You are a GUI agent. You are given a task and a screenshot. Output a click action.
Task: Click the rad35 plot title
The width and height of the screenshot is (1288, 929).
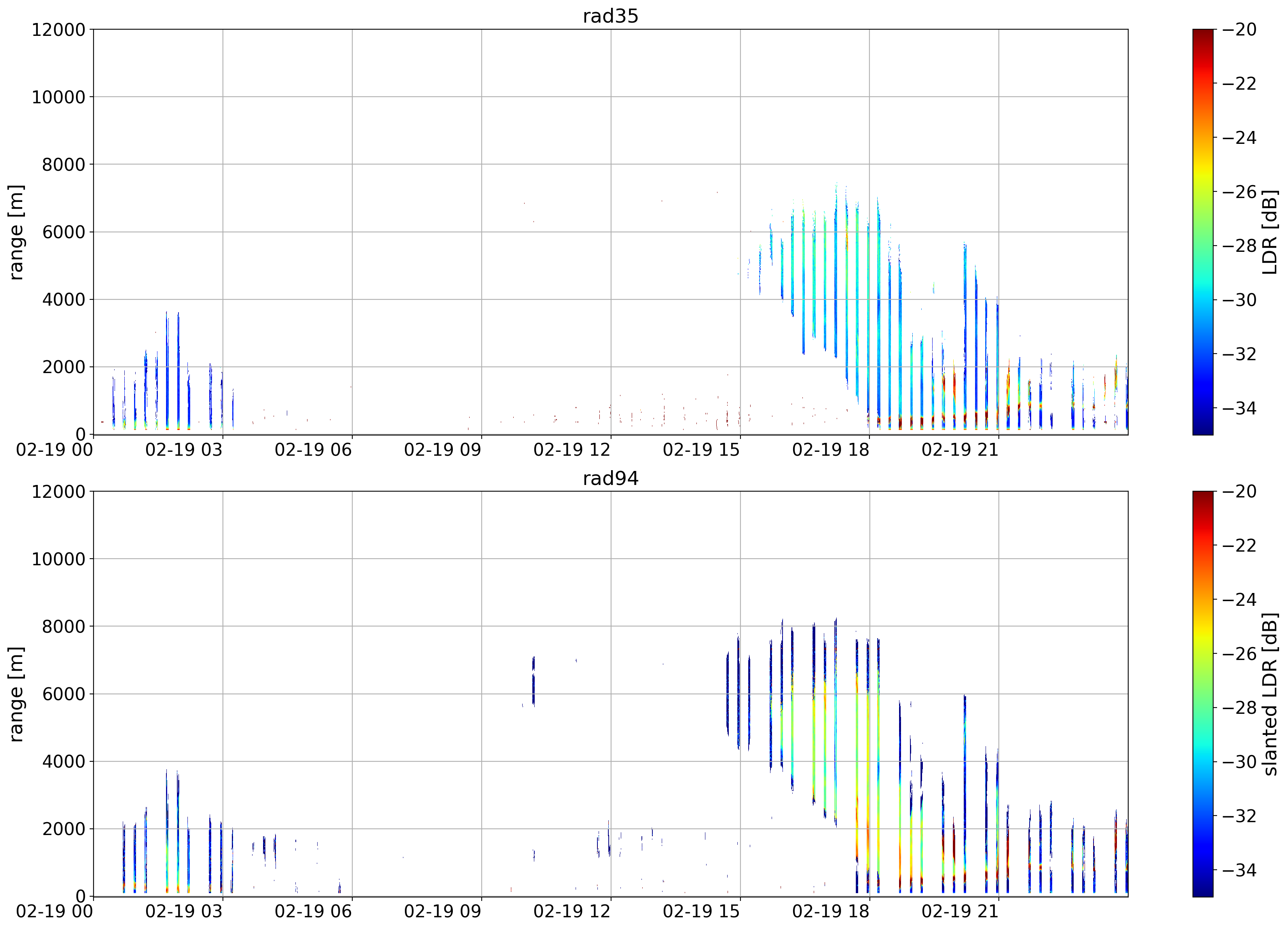[611, 16]
